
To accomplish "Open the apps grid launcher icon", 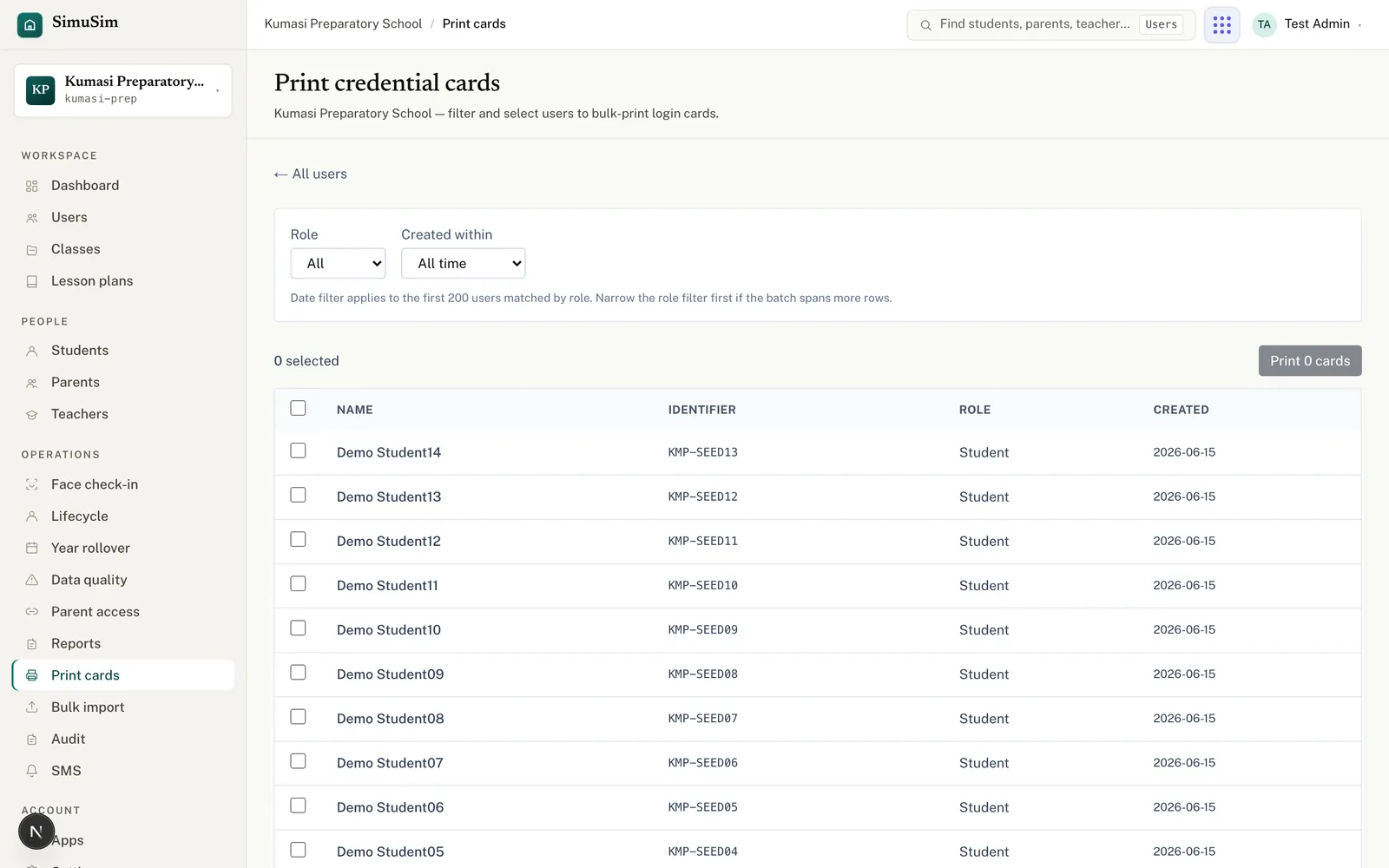I will coord(1221,24).
